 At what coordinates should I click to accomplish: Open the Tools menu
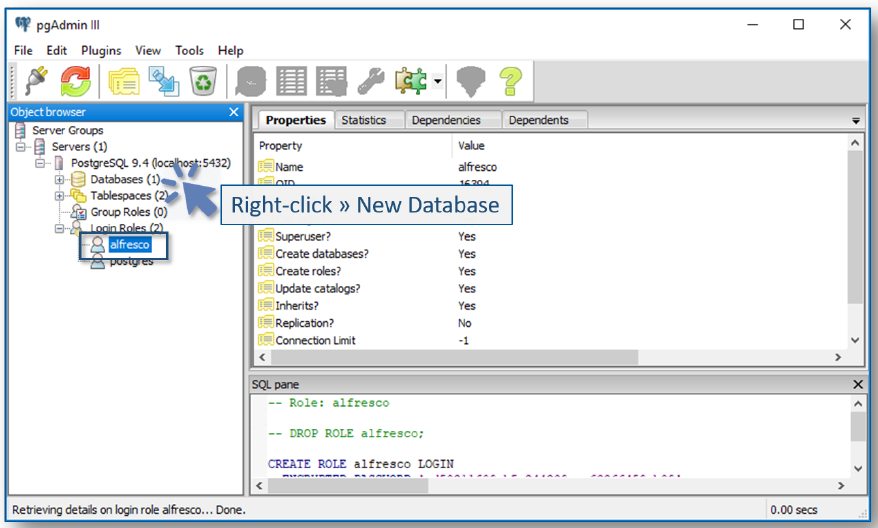point(189,50)
